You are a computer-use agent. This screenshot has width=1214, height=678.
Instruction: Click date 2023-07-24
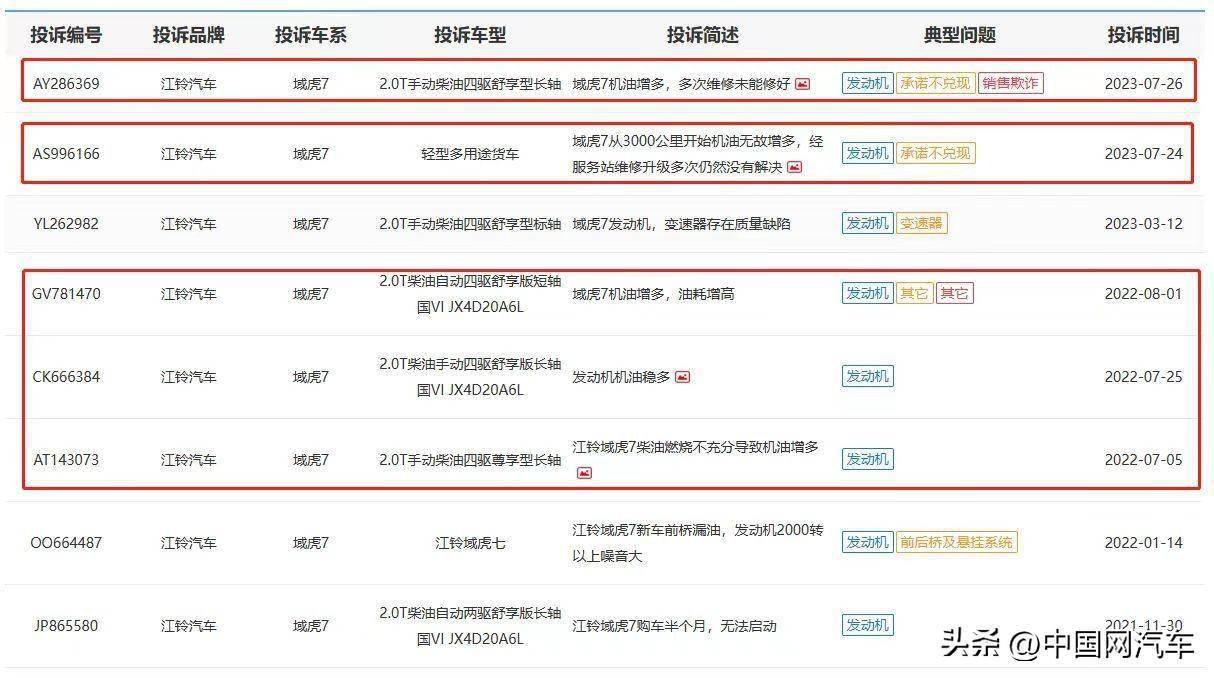coord(1143,154)
